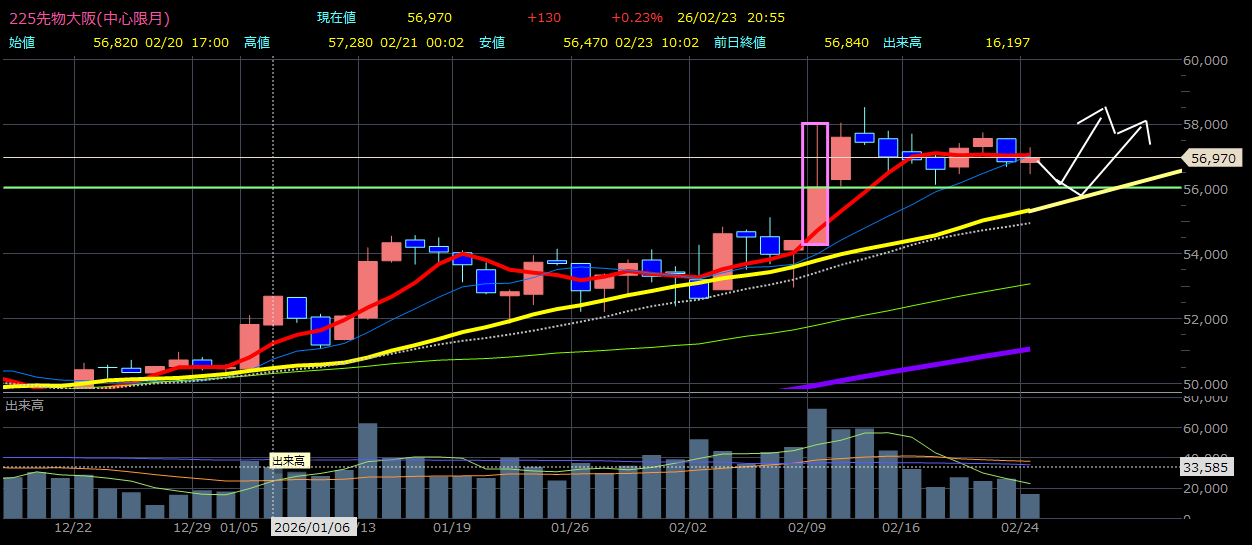
Task: Select the 2026/01/06 crosshair date label
Action: click(x=314, y=527)
